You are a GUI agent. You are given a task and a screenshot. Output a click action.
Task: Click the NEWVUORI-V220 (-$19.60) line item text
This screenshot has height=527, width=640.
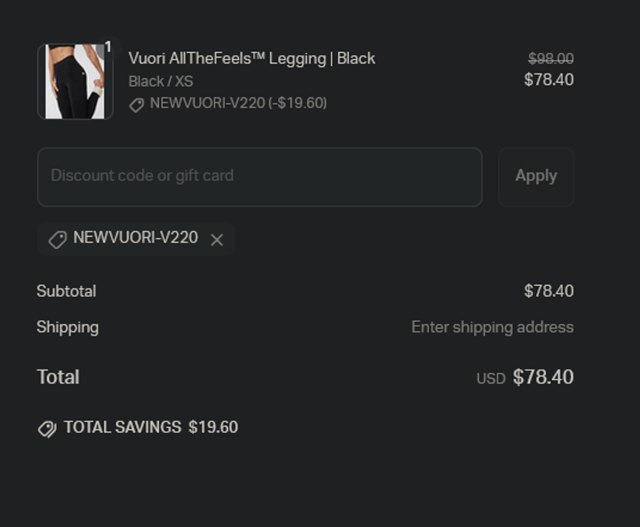(x=238, y=103)
